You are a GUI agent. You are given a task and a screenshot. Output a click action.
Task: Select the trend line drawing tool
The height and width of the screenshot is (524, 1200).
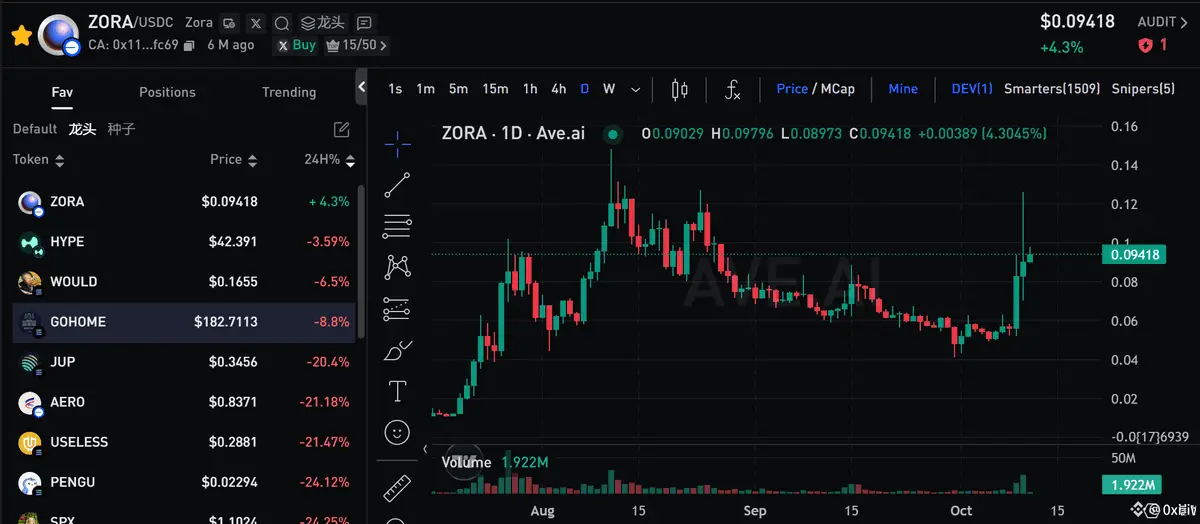pyautogui.click(x=397, y=185)
